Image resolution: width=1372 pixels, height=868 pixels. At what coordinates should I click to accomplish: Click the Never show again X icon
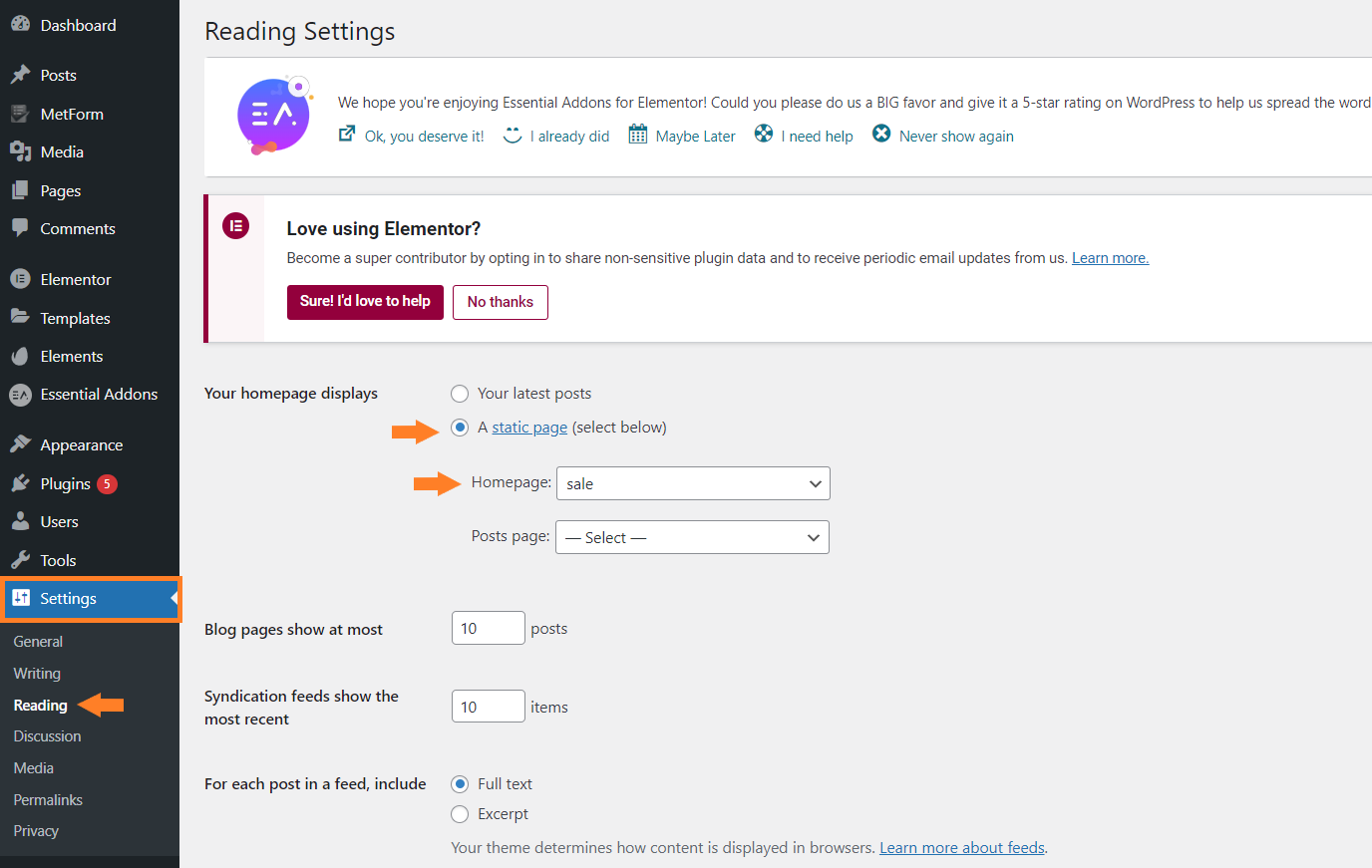[881, 134]
